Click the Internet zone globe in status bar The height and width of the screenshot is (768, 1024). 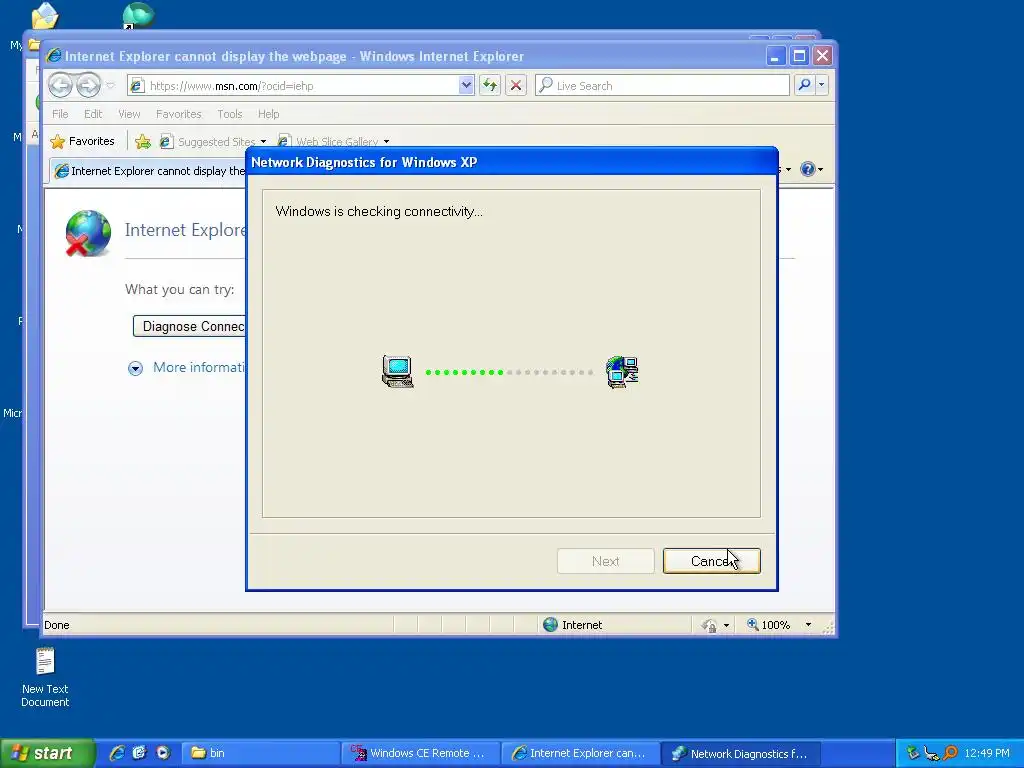point(551,624)
